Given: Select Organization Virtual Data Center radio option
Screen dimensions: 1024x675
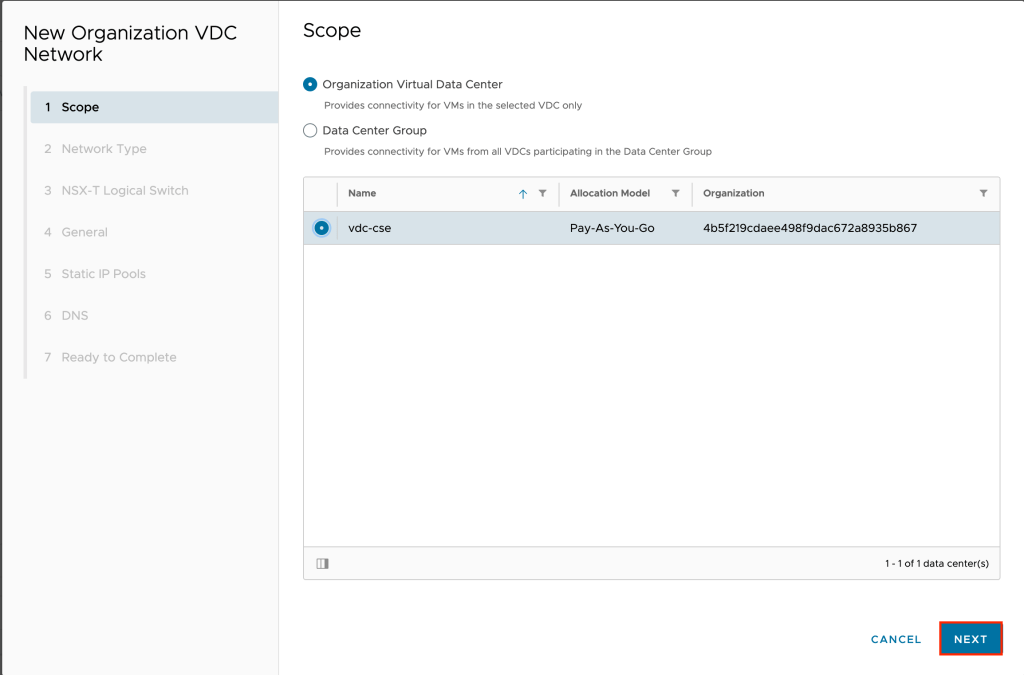Looking at the screenshot, I should tap(310, 85).
